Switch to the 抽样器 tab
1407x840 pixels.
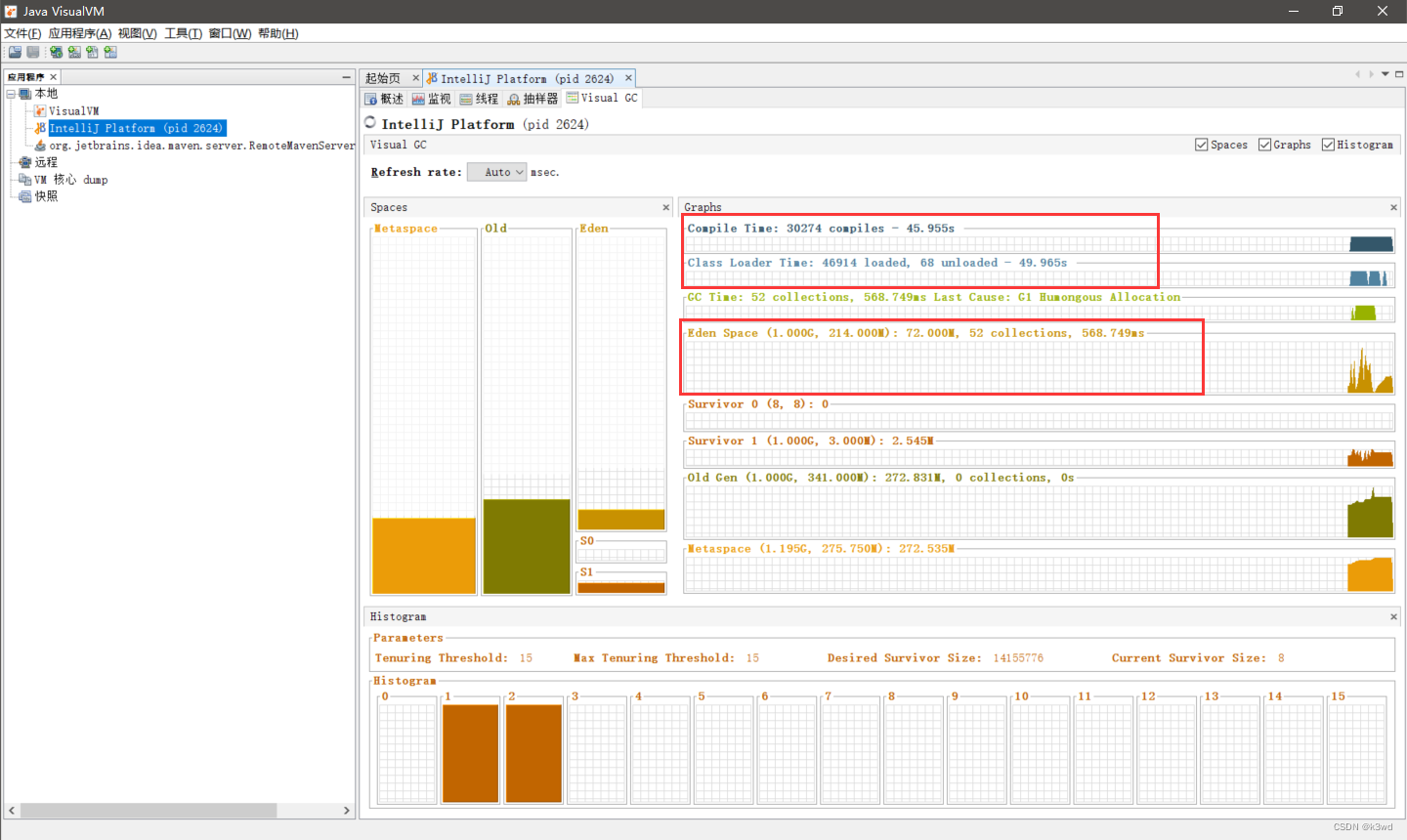(x=533, y=99)
